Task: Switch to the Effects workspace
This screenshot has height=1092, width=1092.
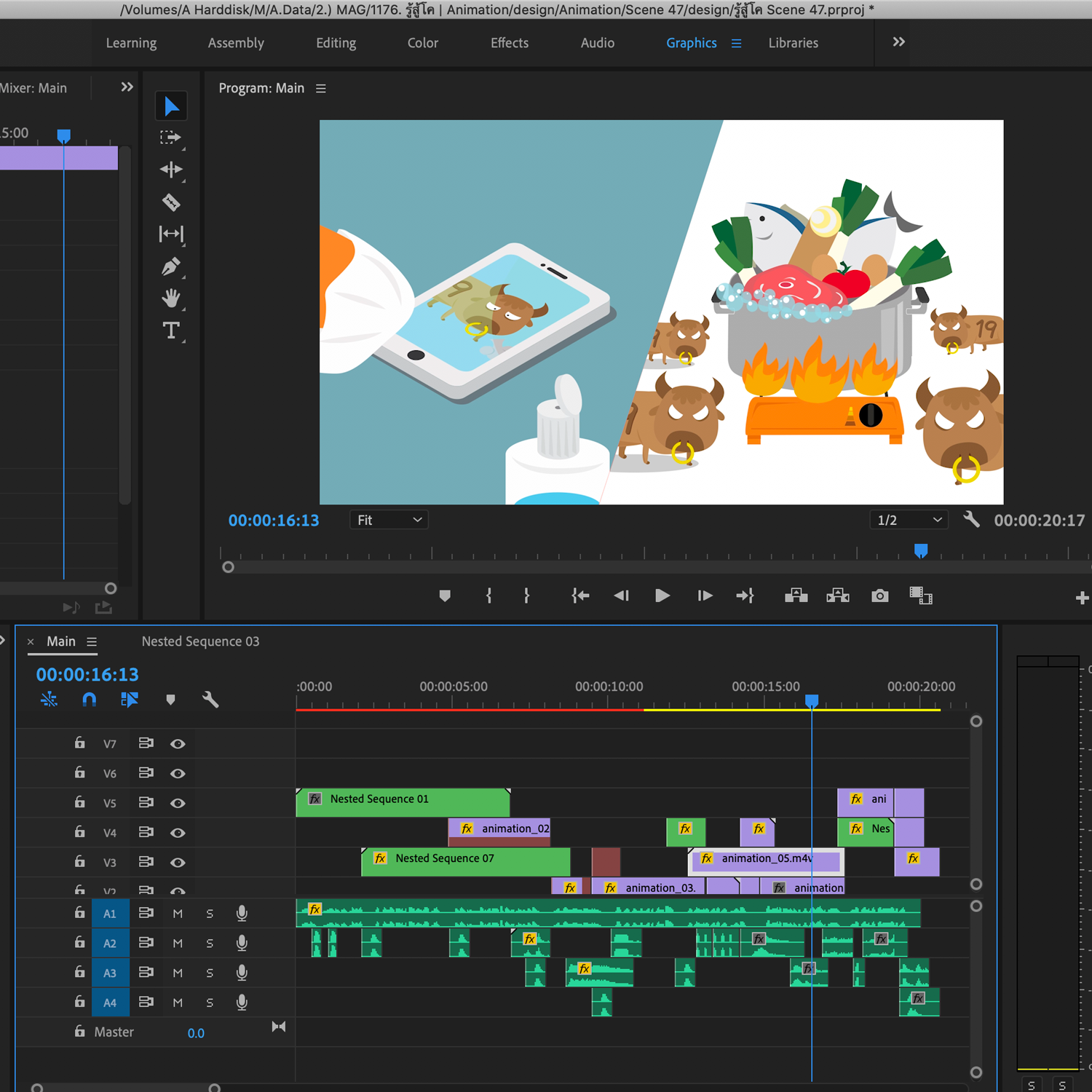Action: pyautogui.click(x=510, y=43)
